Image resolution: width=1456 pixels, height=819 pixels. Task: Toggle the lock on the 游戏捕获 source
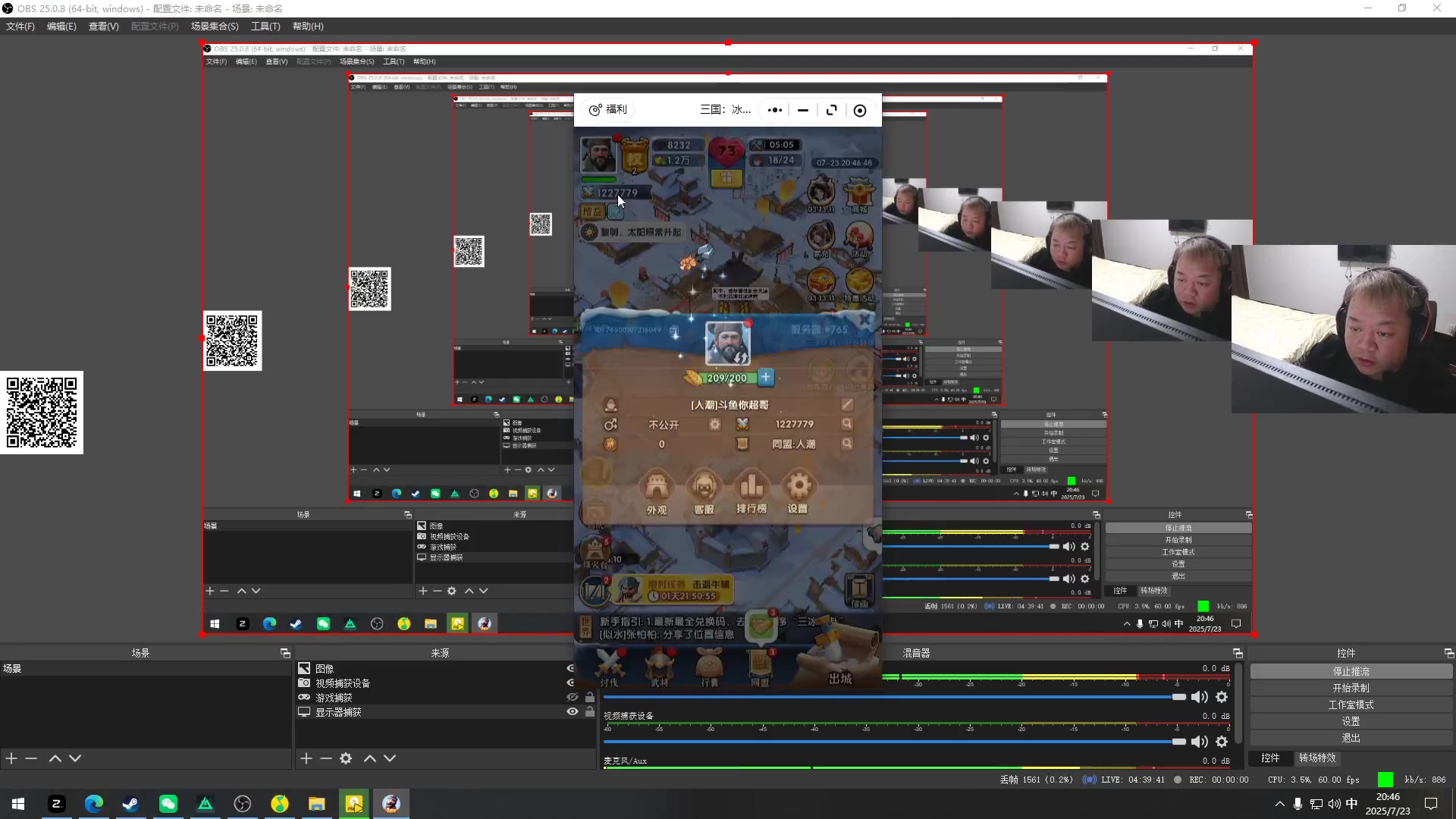click(x=590, y=698)
